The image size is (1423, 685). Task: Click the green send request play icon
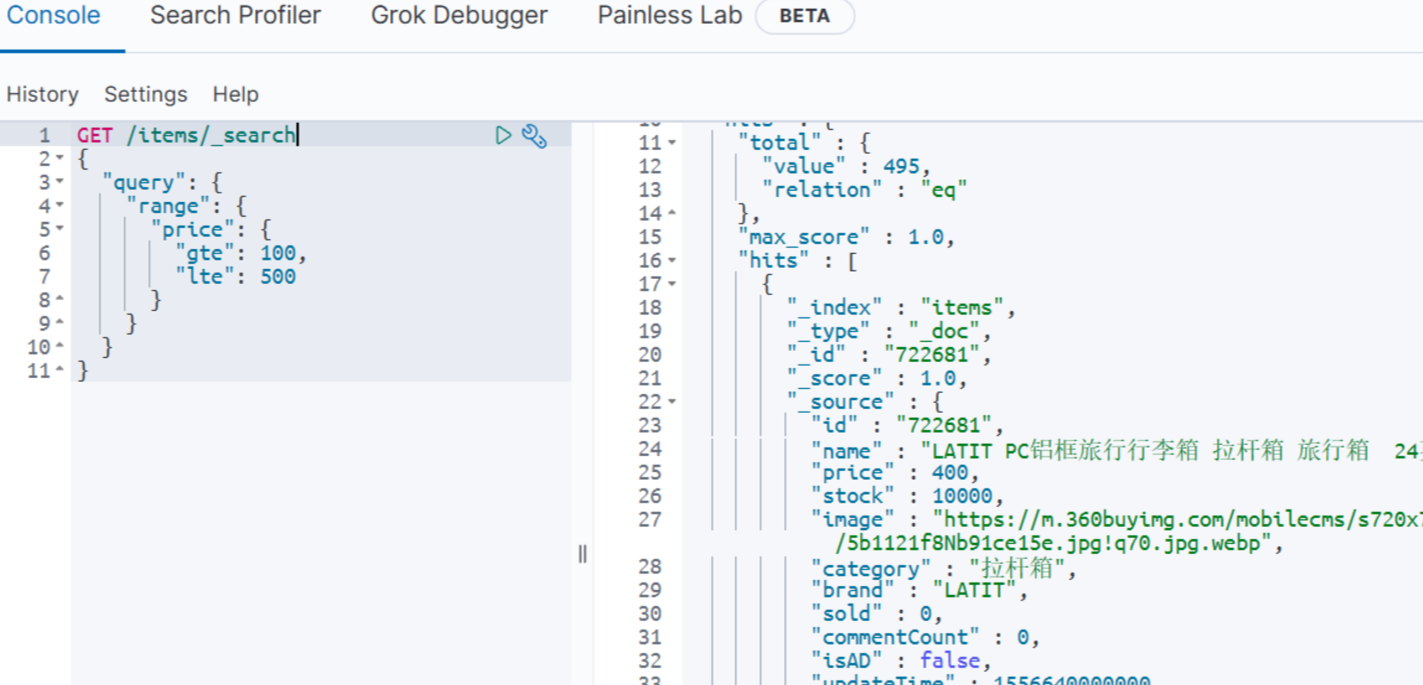(504, 135)
